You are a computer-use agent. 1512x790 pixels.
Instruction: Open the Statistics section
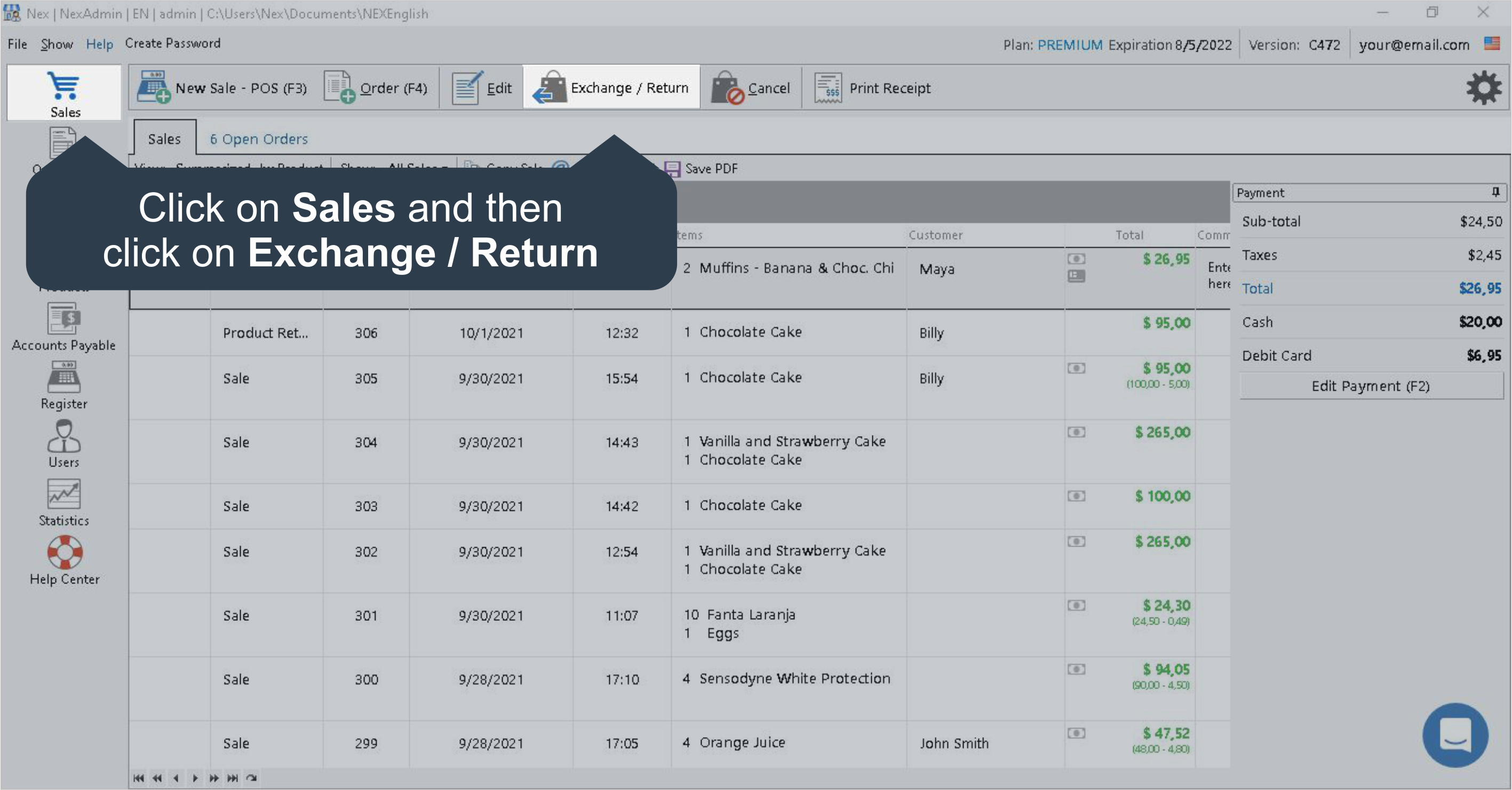click(63, 502)
